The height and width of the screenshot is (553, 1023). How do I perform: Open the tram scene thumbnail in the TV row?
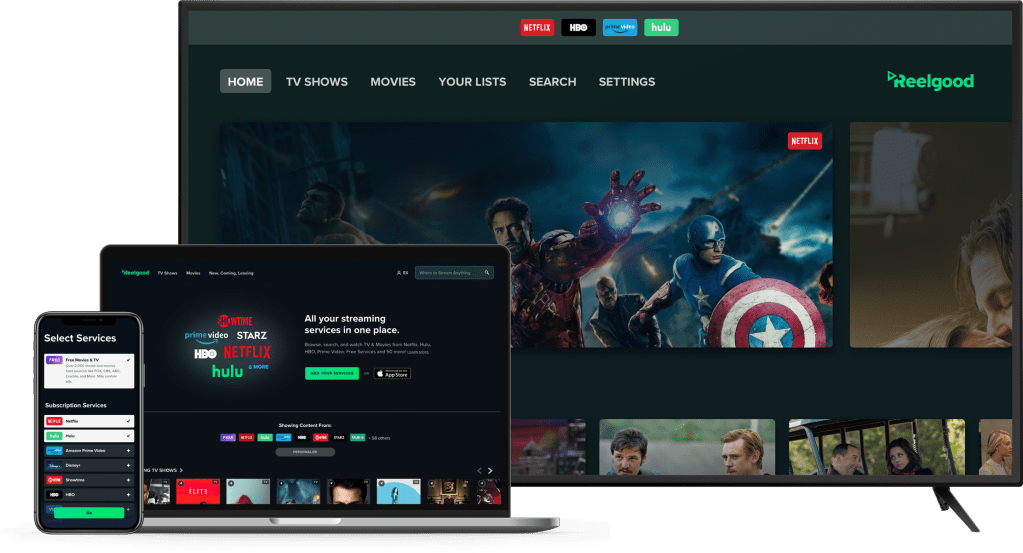click(x=876, y=447)
